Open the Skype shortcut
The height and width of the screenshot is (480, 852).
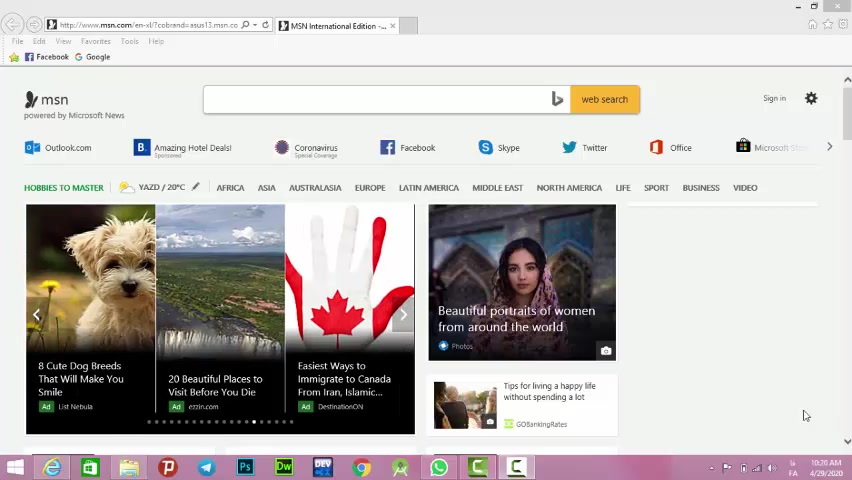(498, 148)
